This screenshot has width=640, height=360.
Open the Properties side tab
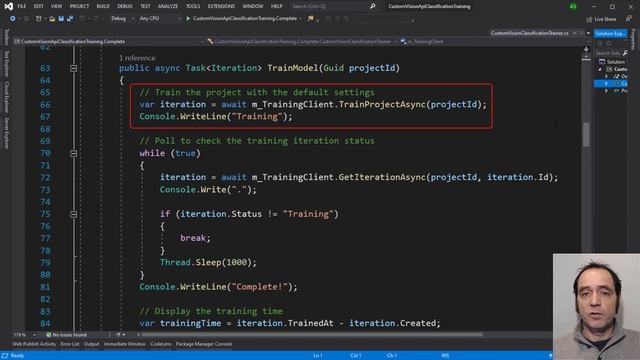tap(634, 39)
